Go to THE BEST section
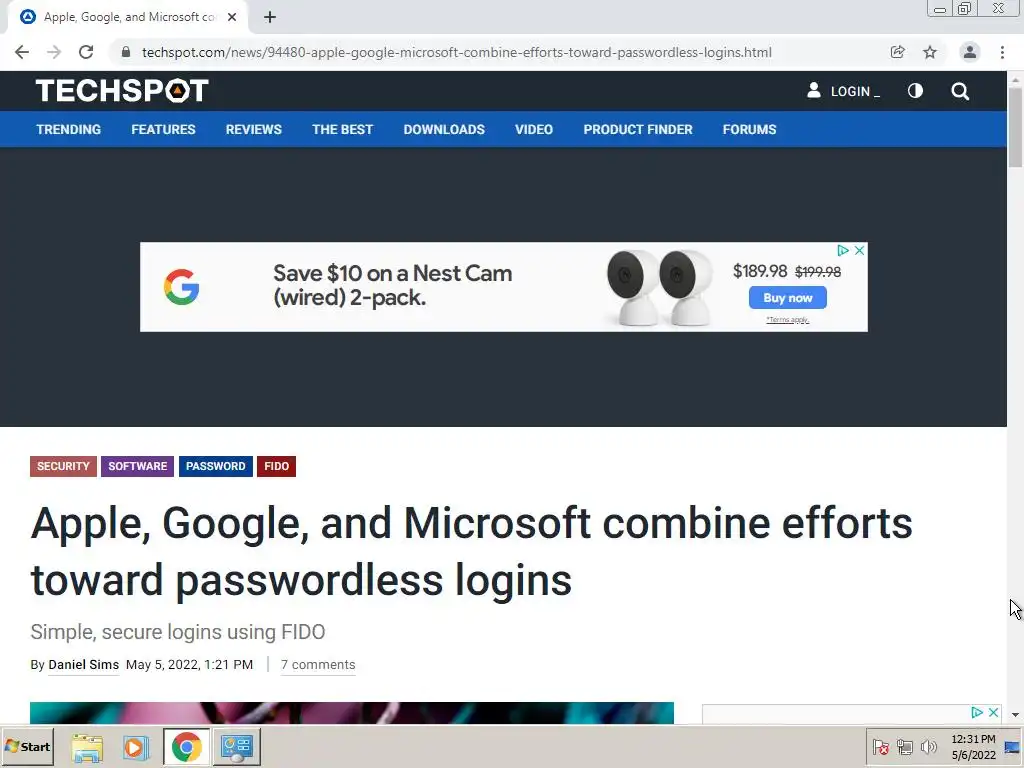 point(342,129)
